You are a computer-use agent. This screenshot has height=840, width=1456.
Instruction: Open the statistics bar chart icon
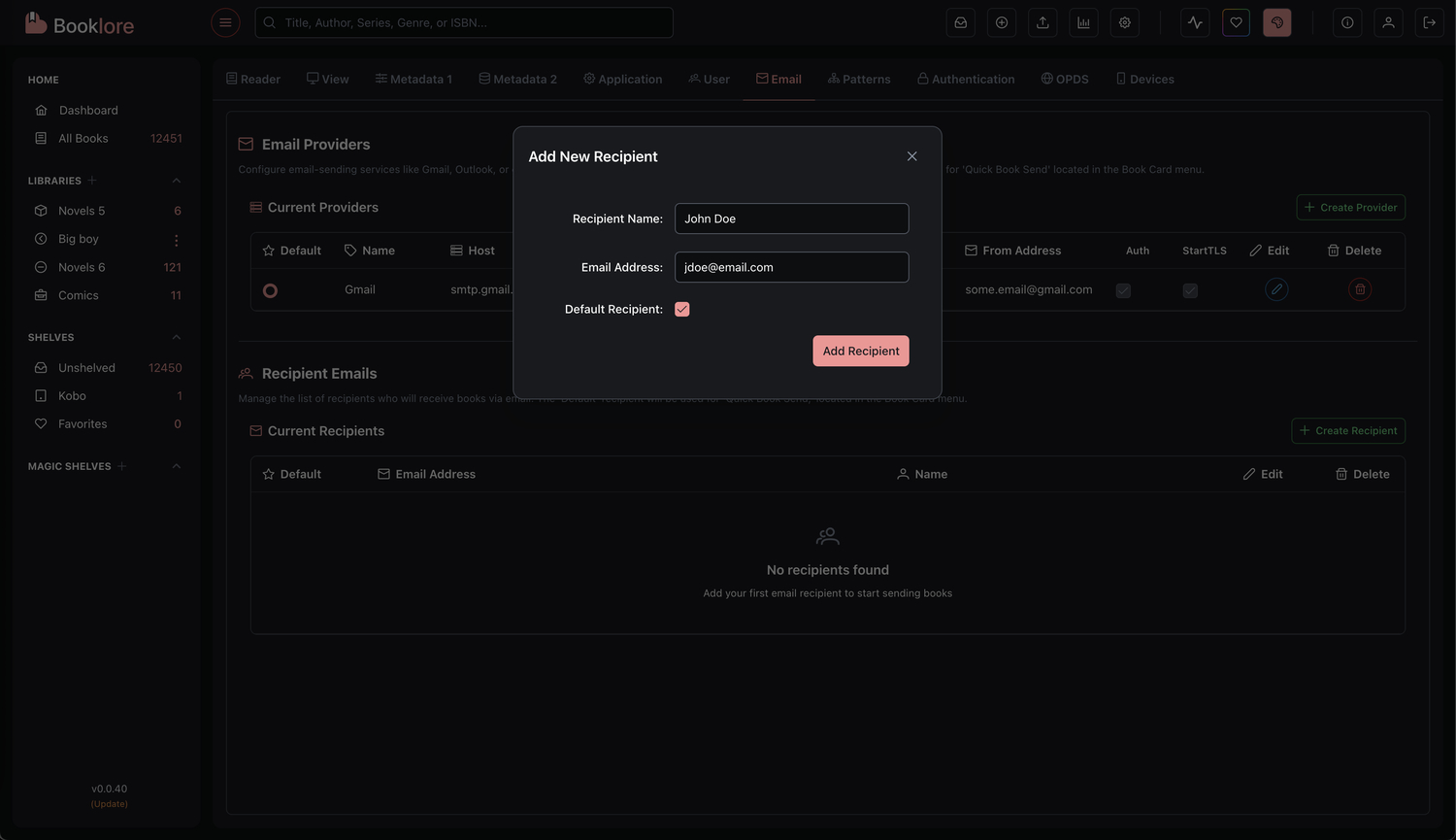[1083, 21]
